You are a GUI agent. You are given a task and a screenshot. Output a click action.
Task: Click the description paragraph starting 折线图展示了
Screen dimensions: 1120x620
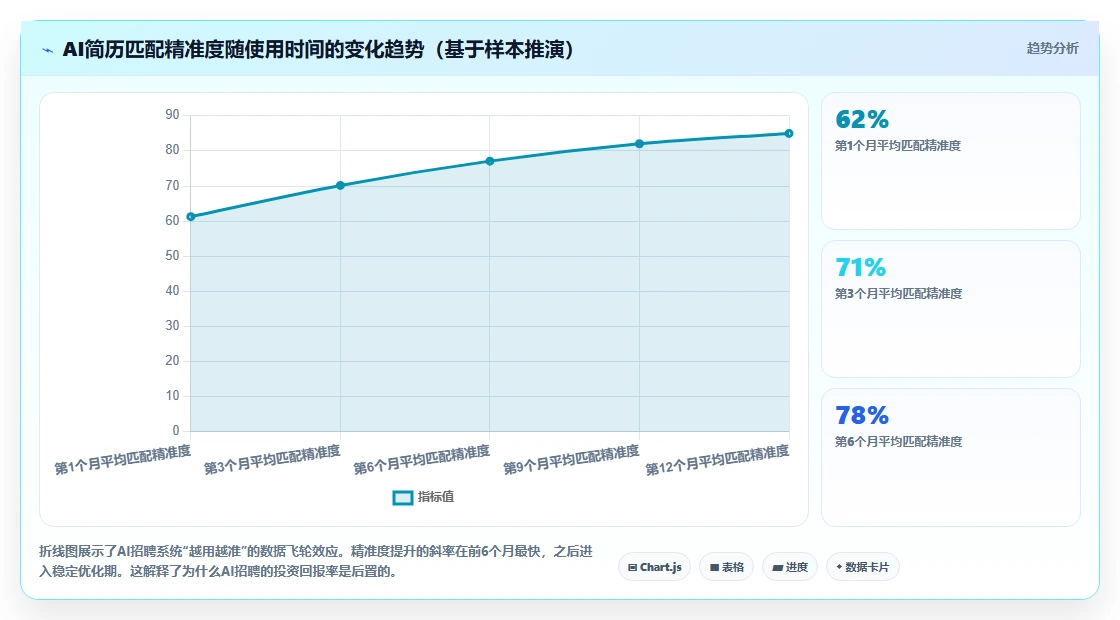pos(316,561)
